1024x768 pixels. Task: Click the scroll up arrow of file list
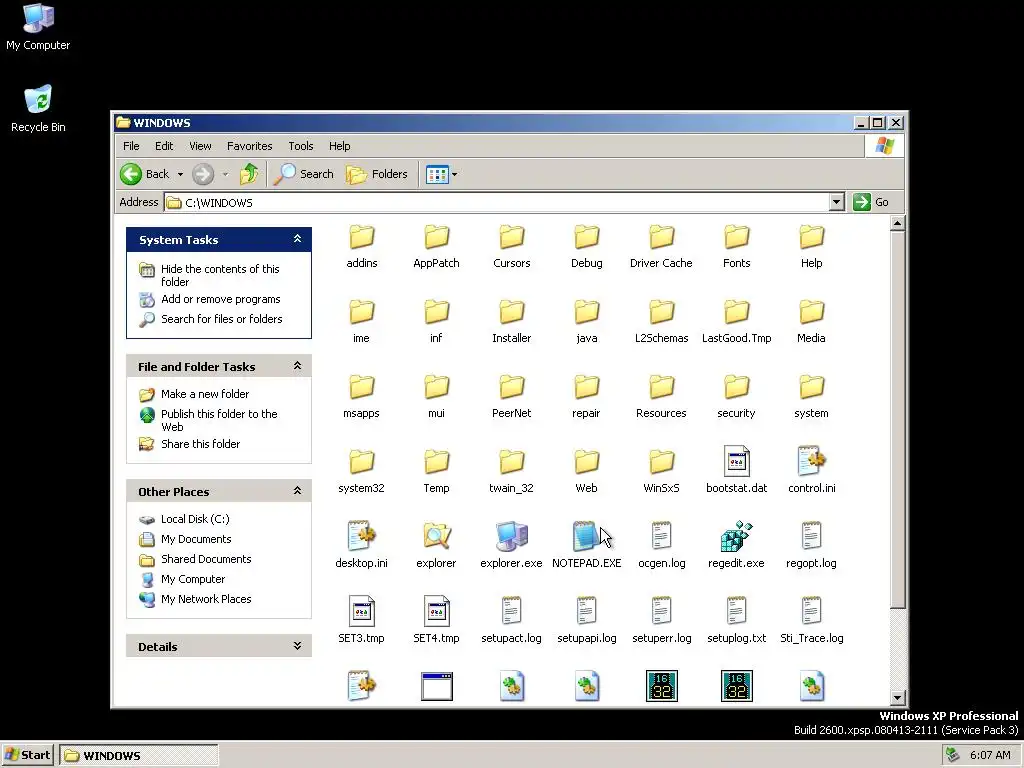point(897,224)
